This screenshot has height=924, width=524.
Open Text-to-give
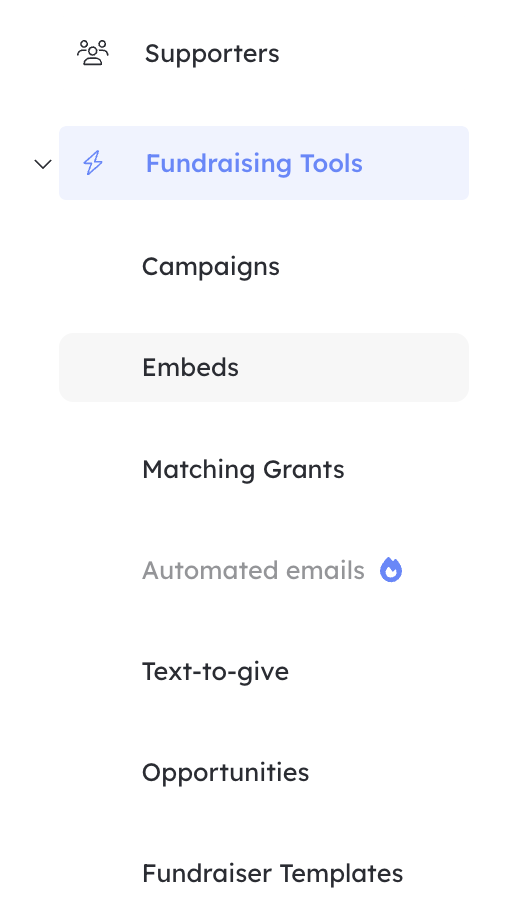[216, 672]
